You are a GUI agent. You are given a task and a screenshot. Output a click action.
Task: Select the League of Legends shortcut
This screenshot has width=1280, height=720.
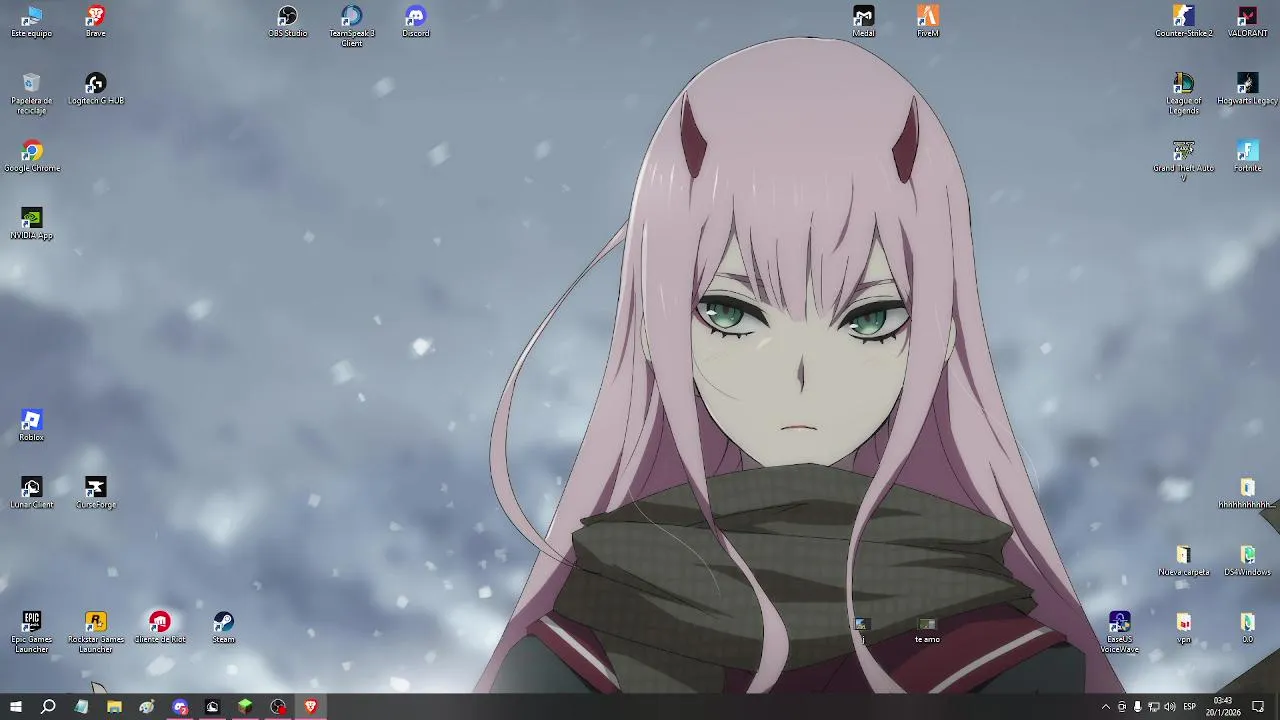pyautogui.click(x=1184, y=93)
